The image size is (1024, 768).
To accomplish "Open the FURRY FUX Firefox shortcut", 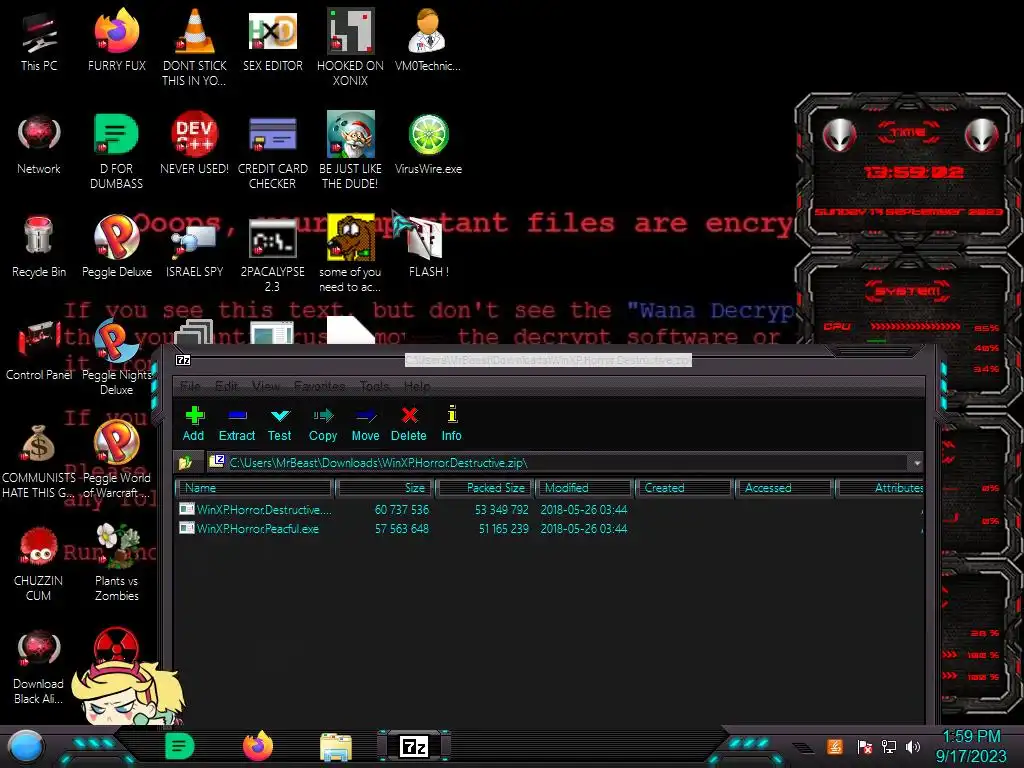I will pyautogui.click(x=117, y=40).
